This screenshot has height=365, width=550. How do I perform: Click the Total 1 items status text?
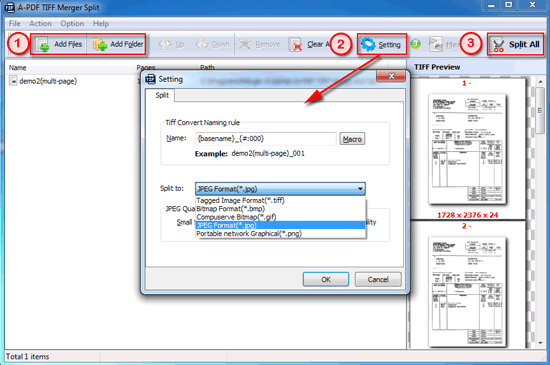pos(28,357)
